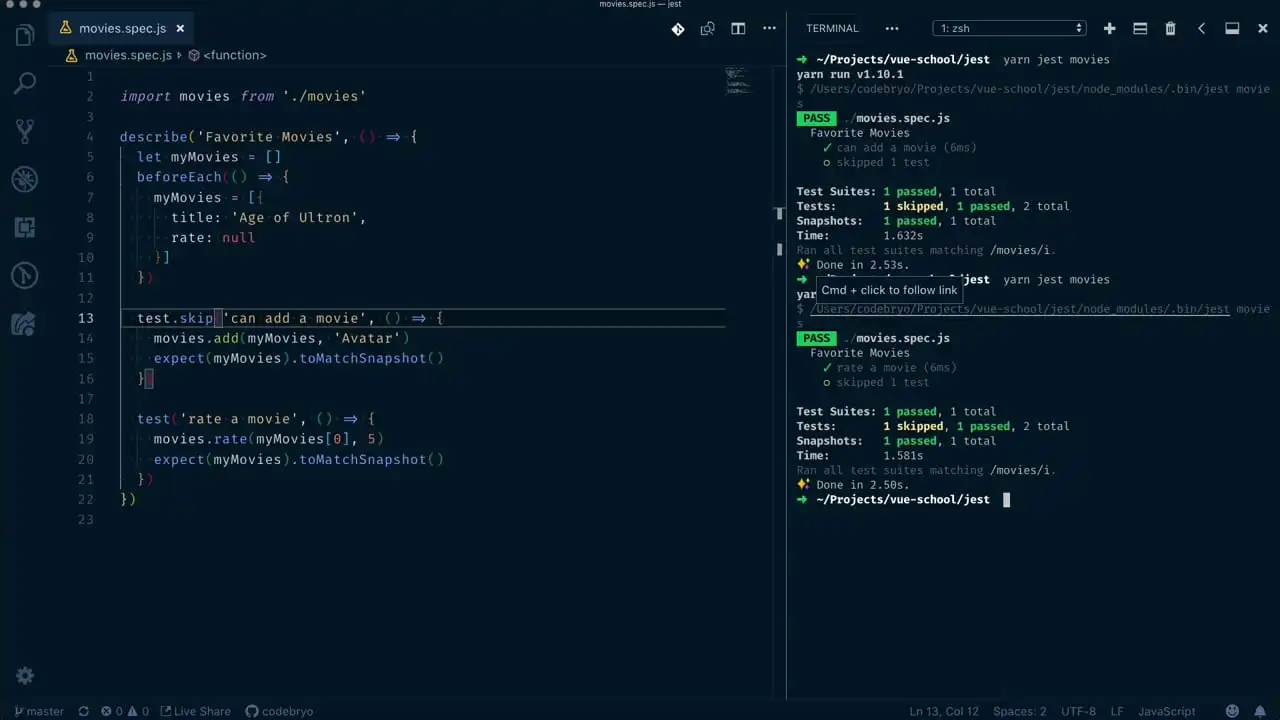Start Live Share from the status bar

click(195, 711)
